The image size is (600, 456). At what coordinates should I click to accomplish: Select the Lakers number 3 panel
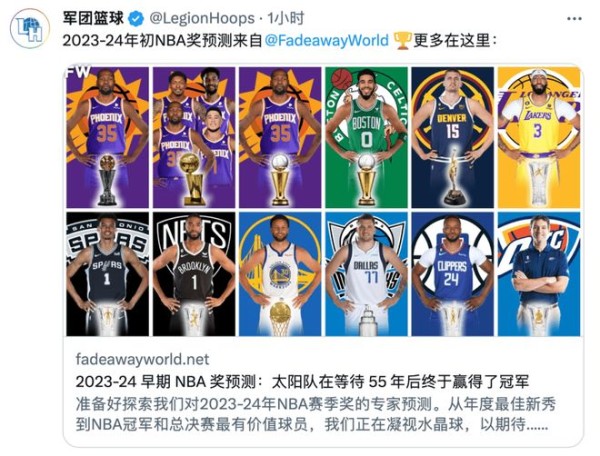(539, 138)
